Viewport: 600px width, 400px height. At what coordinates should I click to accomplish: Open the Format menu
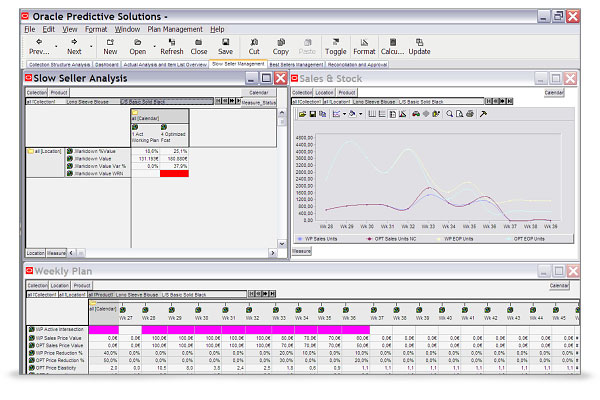[96, 29]
